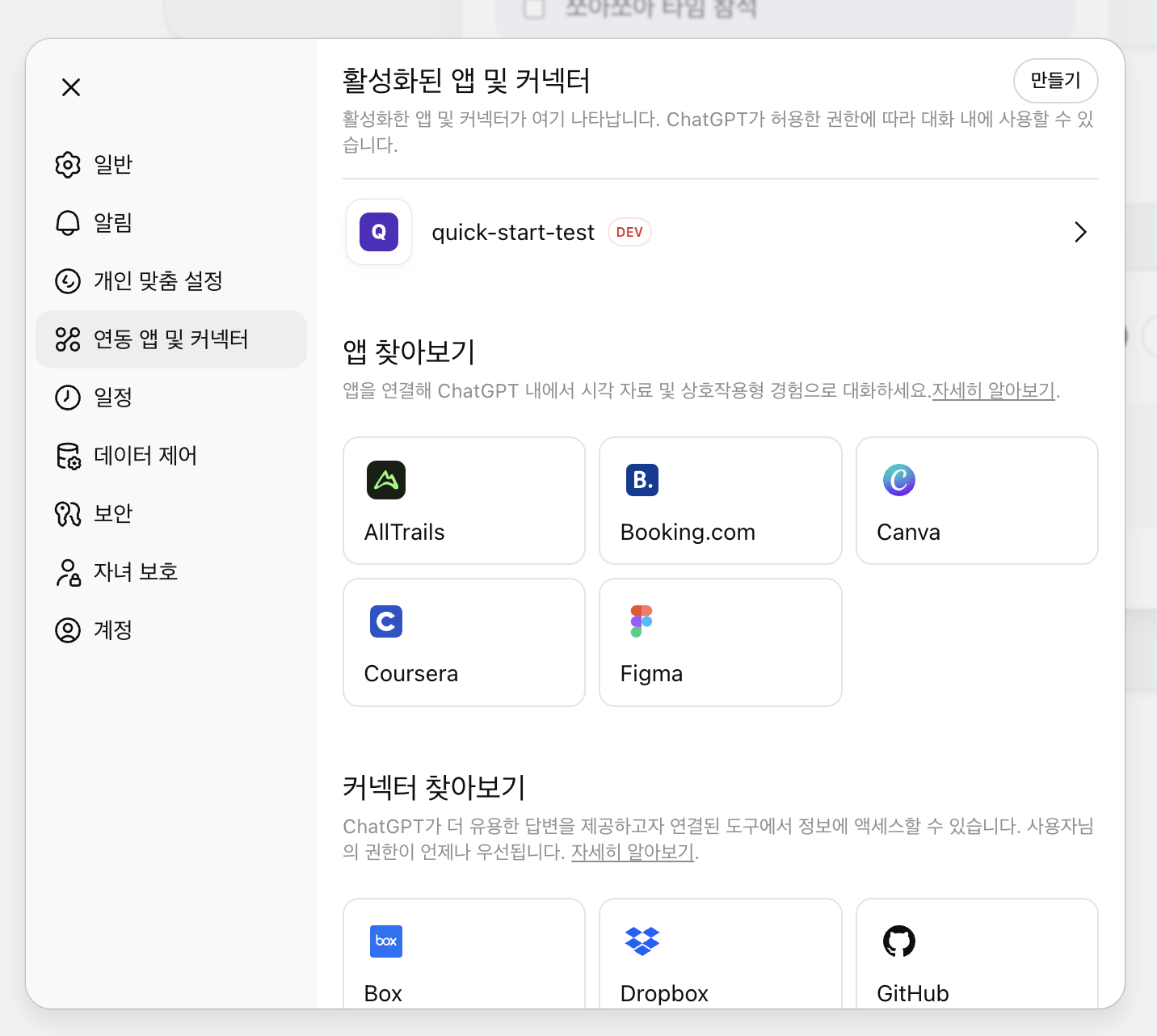The image size is (1157, 1036).
Task: Go to the 일정 tab
Action: click(171, 398)
